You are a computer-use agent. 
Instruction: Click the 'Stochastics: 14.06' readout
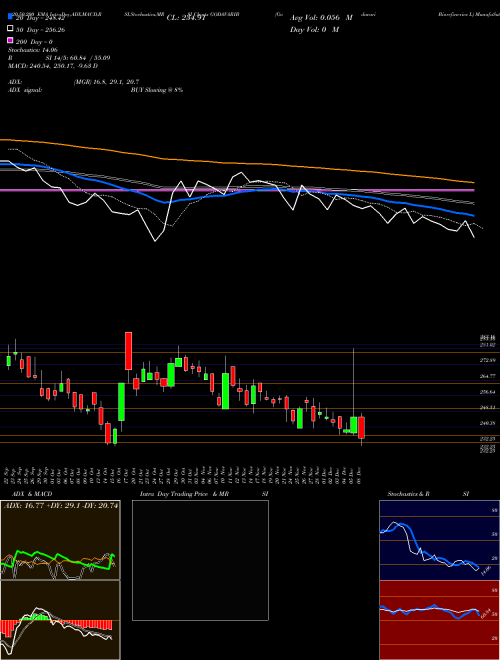pos(33,50)
